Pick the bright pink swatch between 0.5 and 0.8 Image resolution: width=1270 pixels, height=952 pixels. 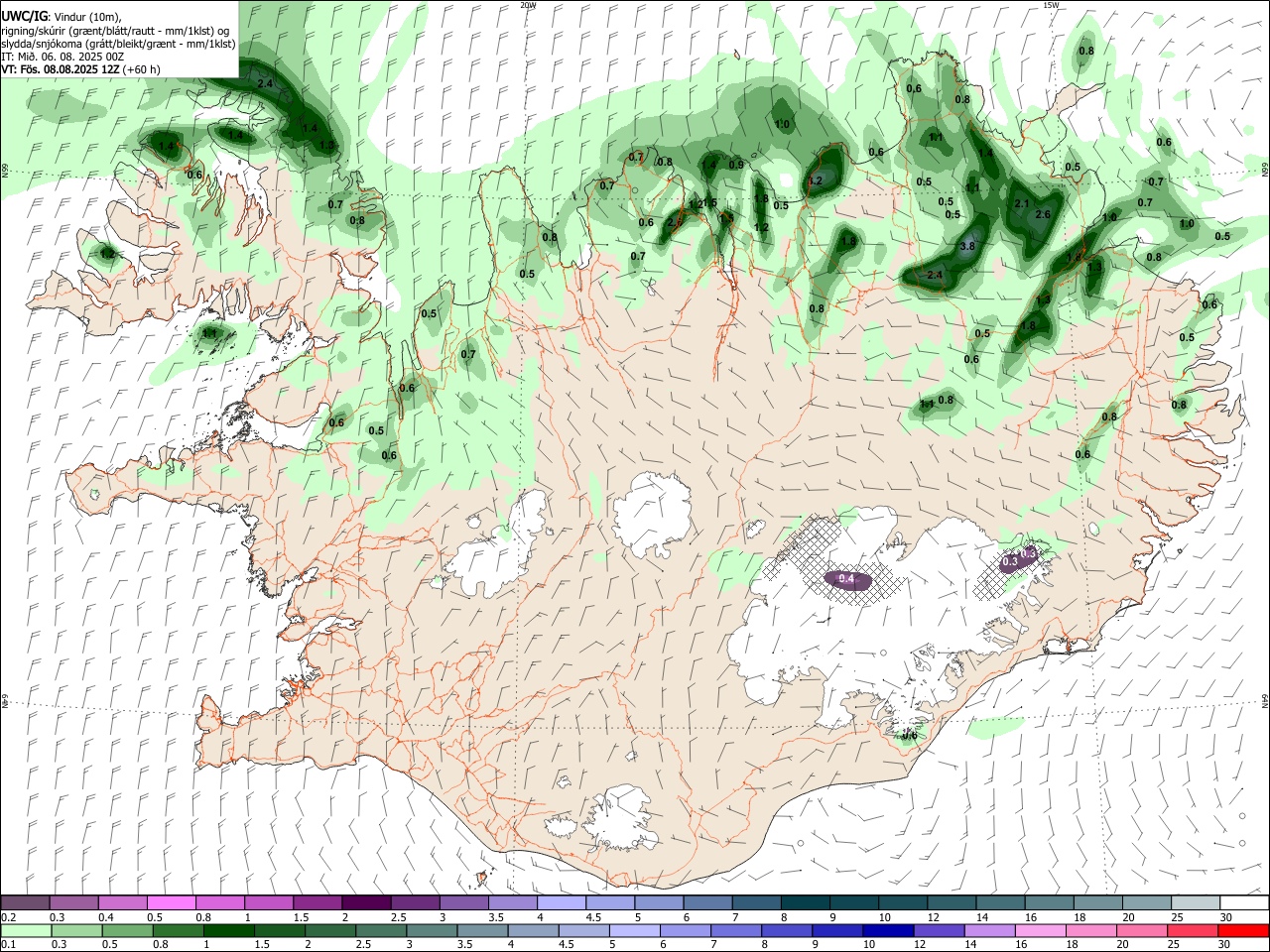pyautogui.click(x=172, y=902)
